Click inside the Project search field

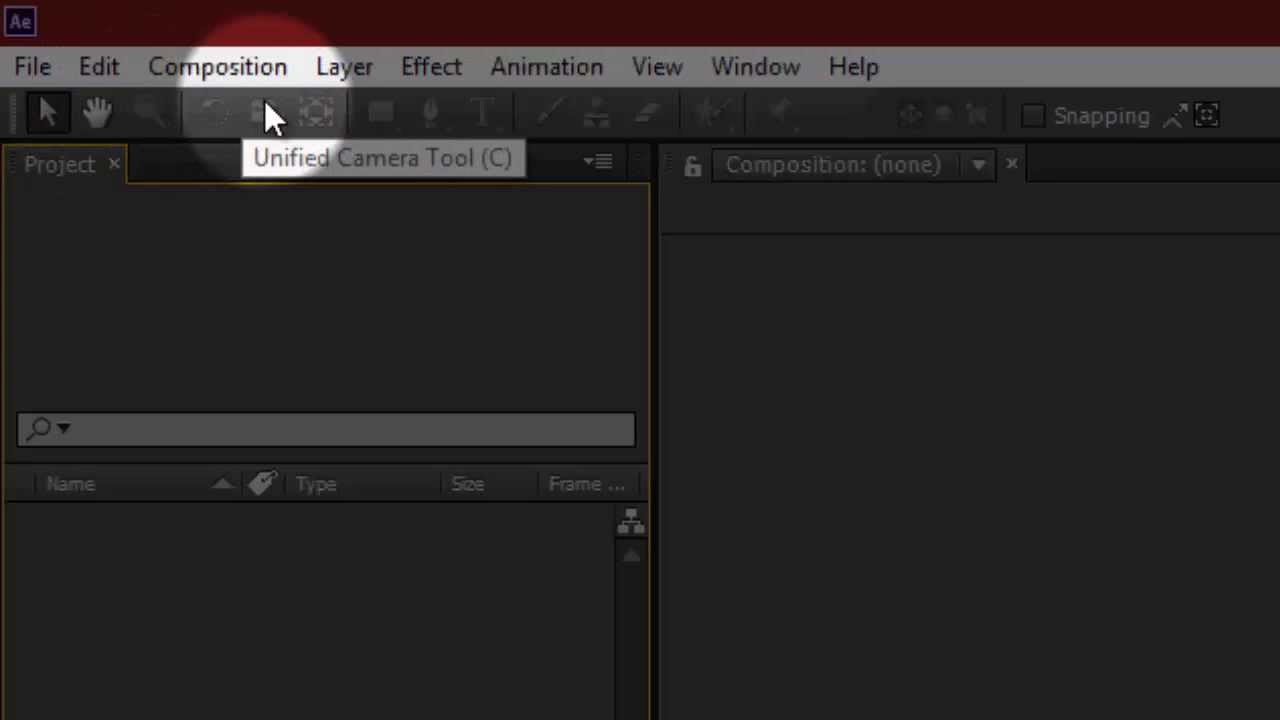tap(326, 429)
